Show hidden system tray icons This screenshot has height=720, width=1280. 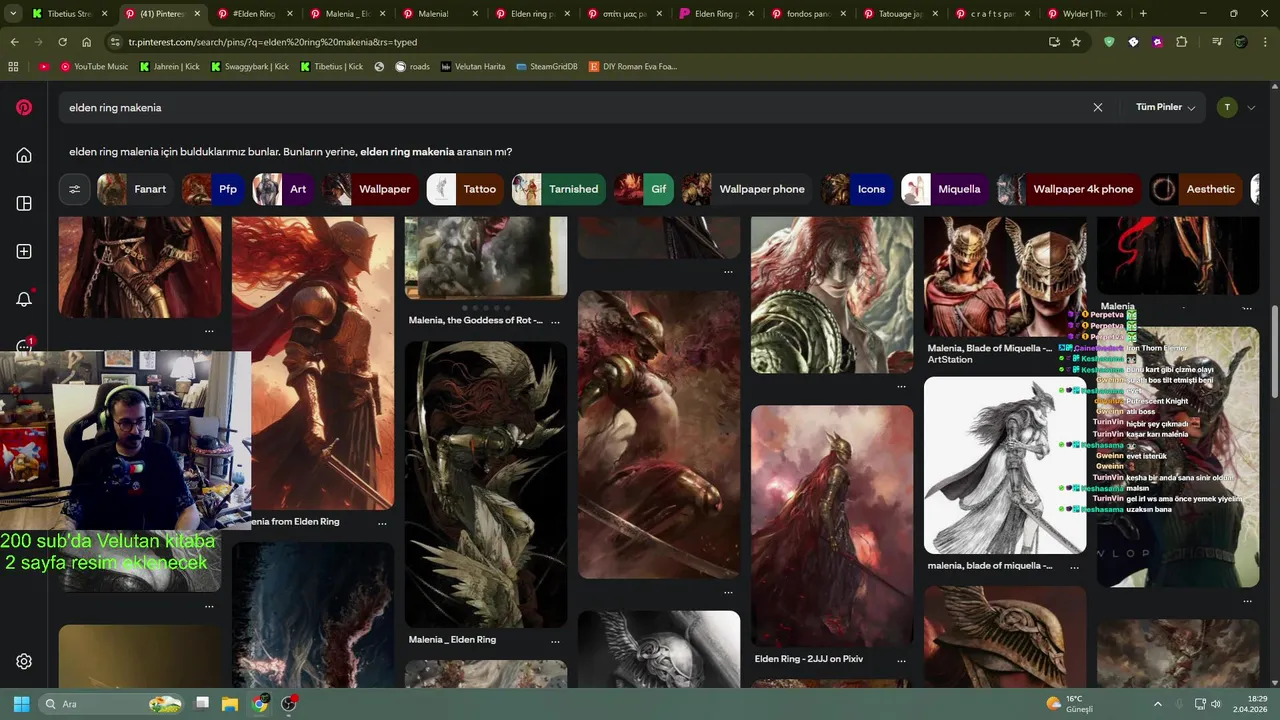click(1158, 704)
